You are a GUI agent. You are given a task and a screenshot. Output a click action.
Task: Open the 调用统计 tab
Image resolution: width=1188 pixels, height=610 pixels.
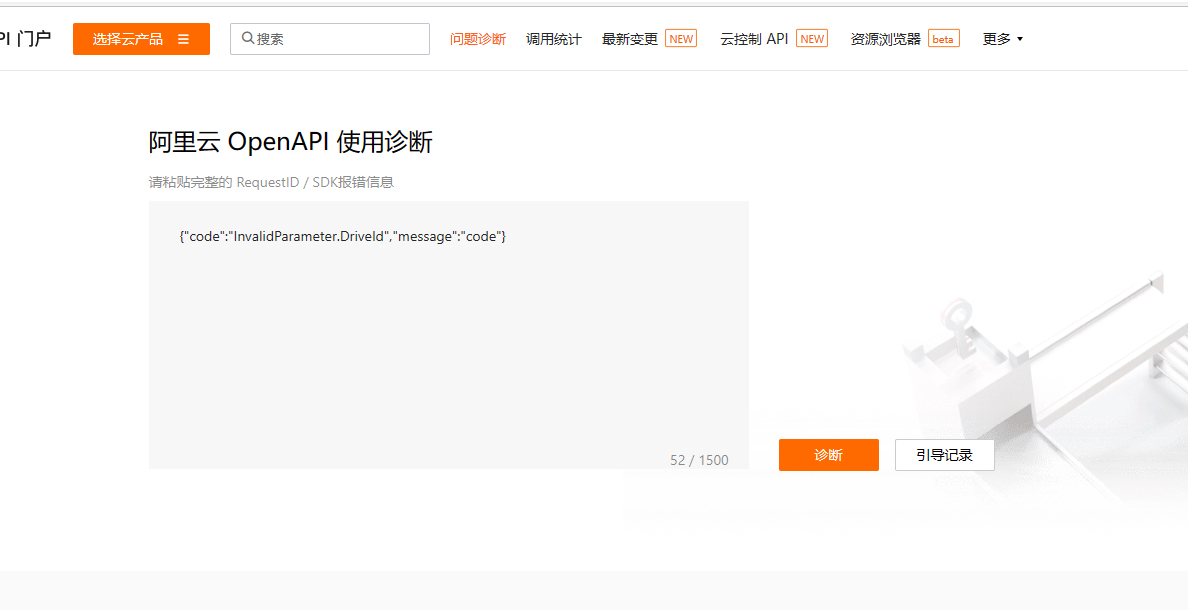(553, 39)
